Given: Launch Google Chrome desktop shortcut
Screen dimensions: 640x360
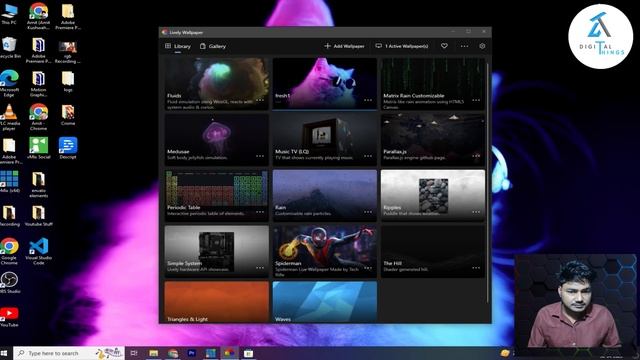Looking at the screenshot, I should 9,251.
